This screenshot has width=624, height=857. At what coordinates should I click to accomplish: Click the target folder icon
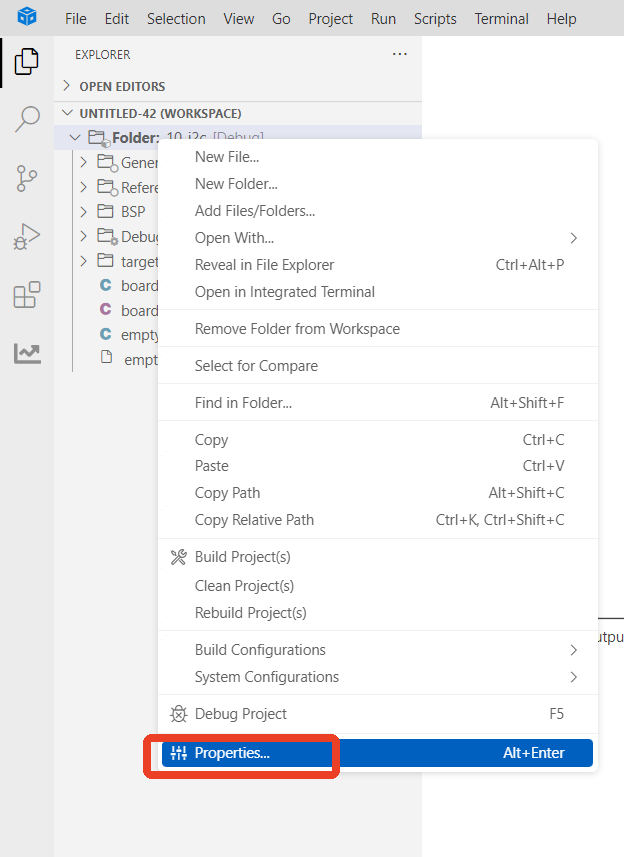(105, 260)
